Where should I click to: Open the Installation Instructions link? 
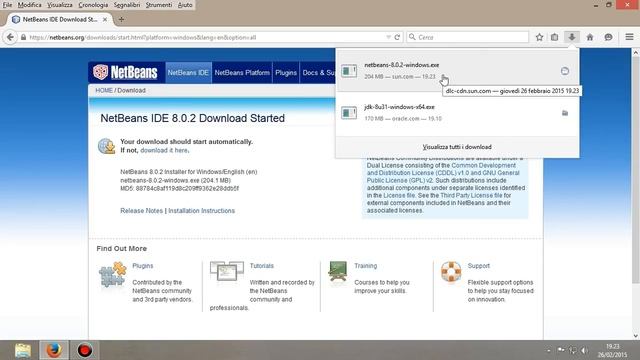202,211
